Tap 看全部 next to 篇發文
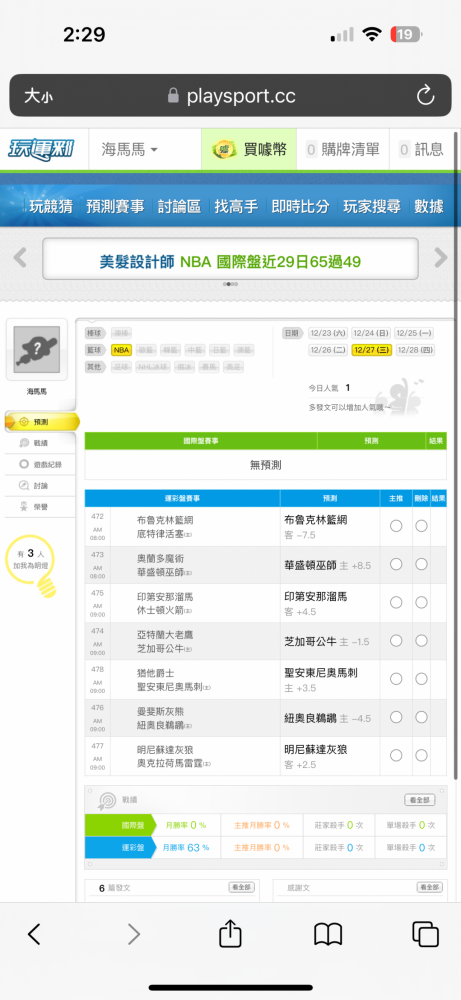This screenshot has width=461, height=1000. 242,887
